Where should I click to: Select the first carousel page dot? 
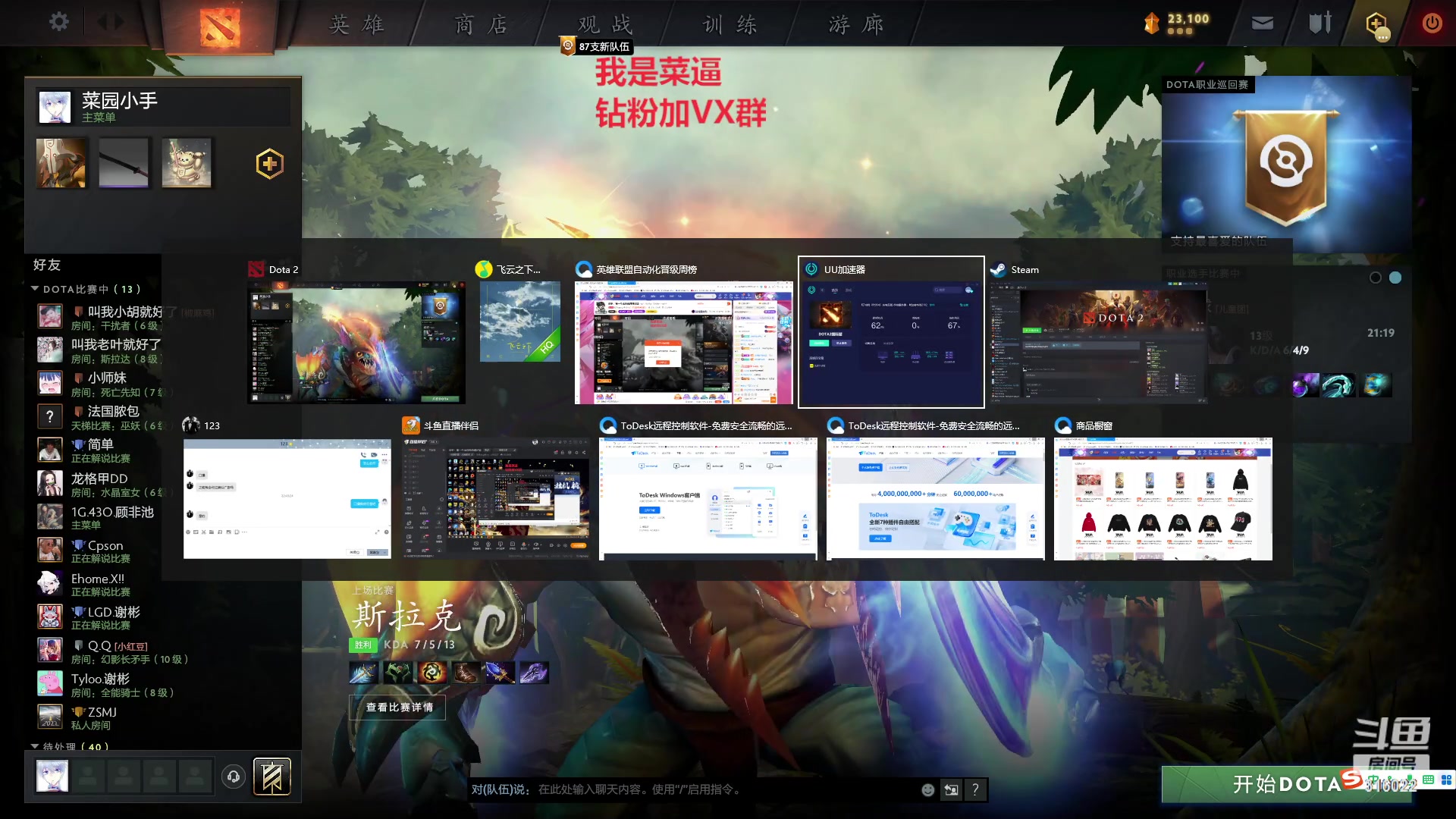coord(1376,278)
